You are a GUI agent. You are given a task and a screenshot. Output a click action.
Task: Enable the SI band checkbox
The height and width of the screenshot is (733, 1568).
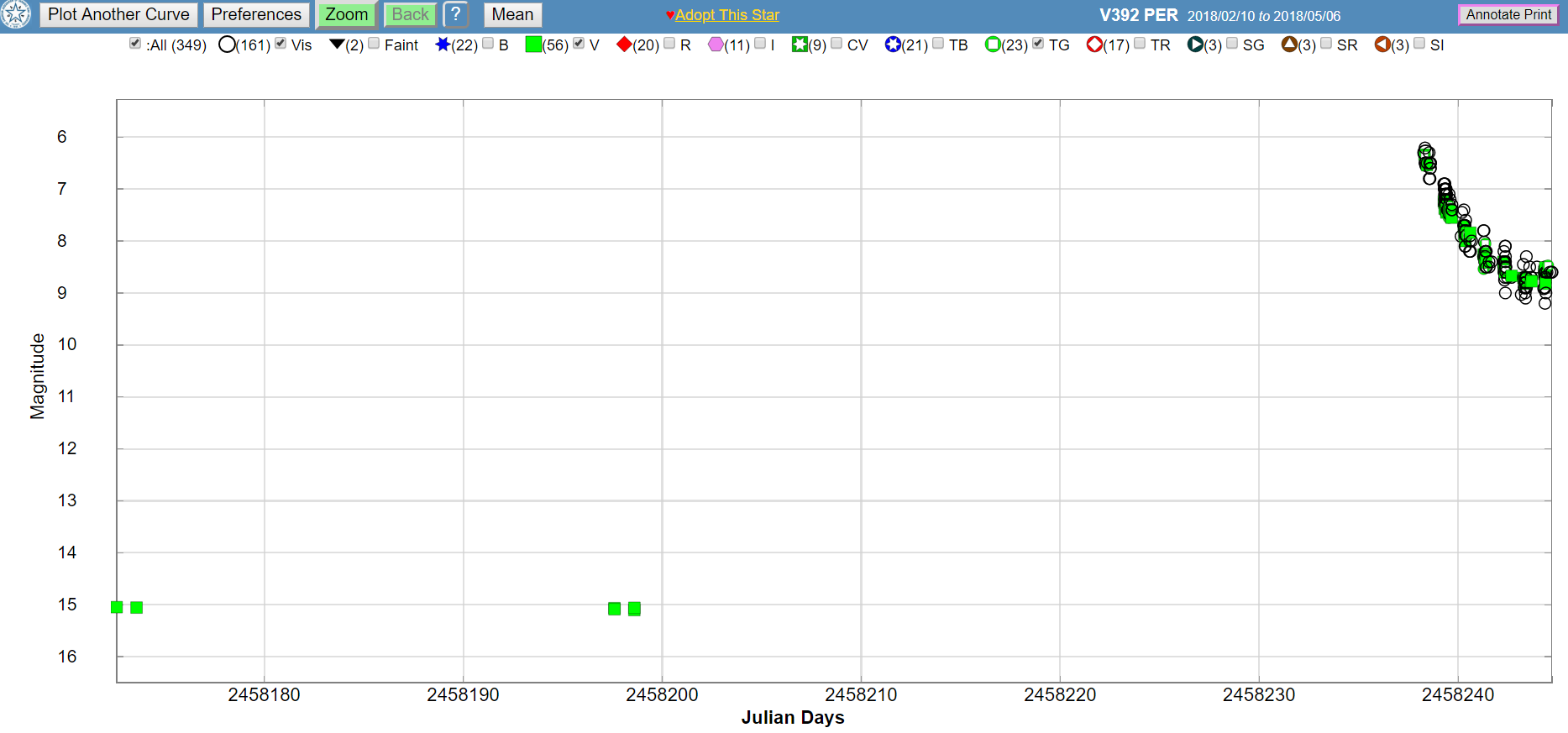click(1419, 43)
